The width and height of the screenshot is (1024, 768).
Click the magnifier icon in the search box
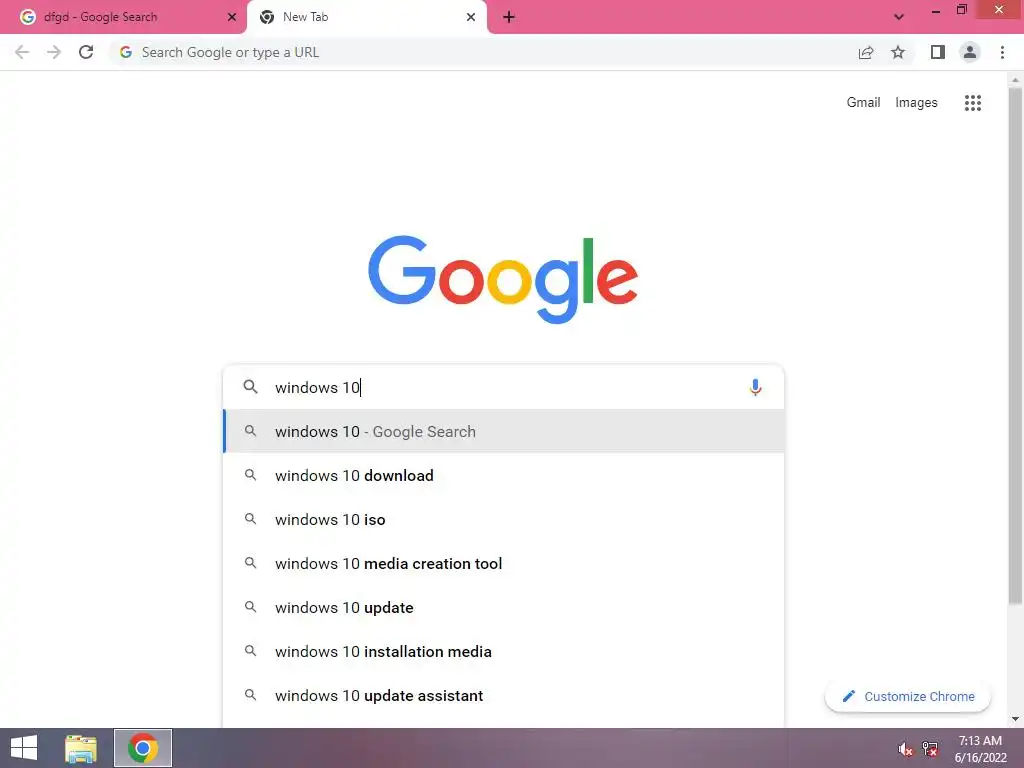click(250, 387)
